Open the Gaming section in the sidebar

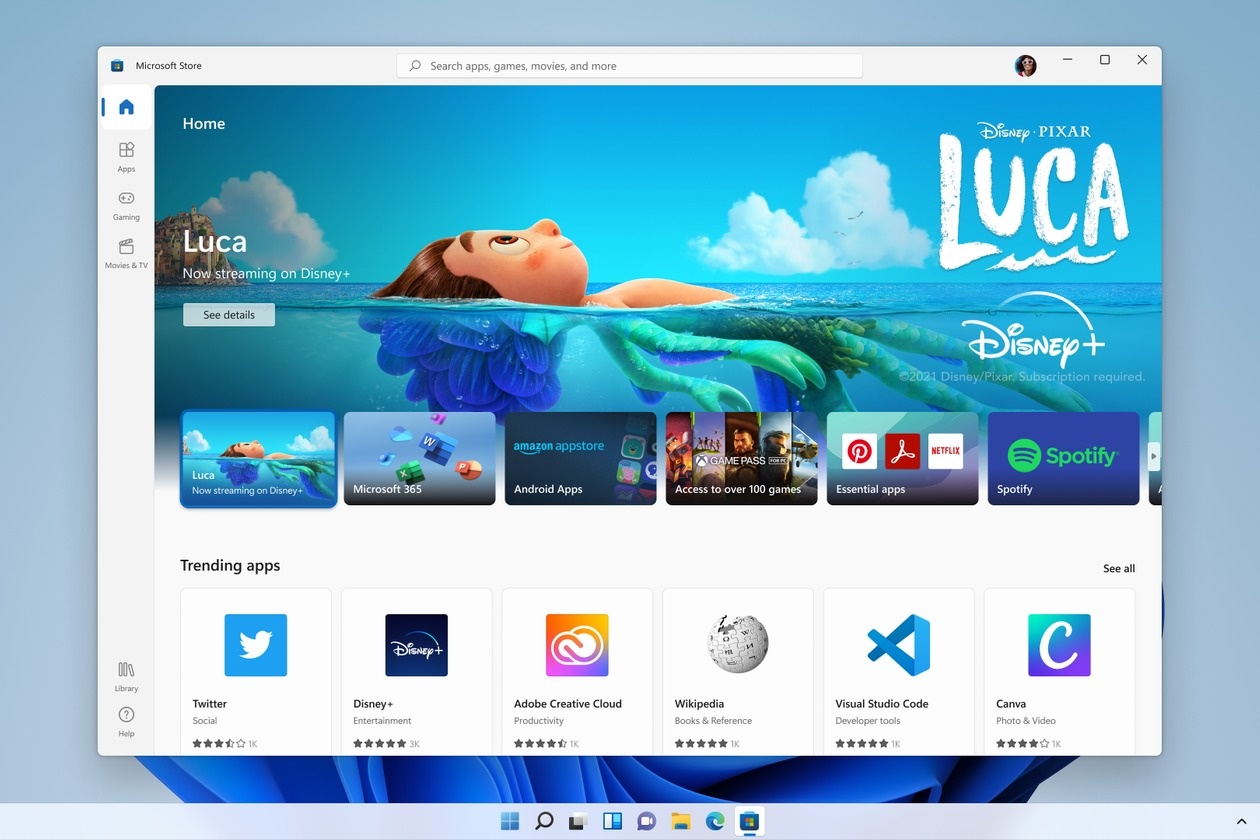pyautogui.click(x=126, y=203)
